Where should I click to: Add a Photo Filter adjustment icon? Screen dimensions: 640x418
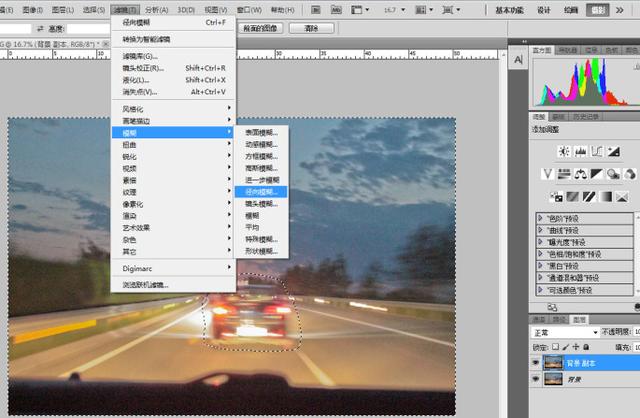pos(613,174)
